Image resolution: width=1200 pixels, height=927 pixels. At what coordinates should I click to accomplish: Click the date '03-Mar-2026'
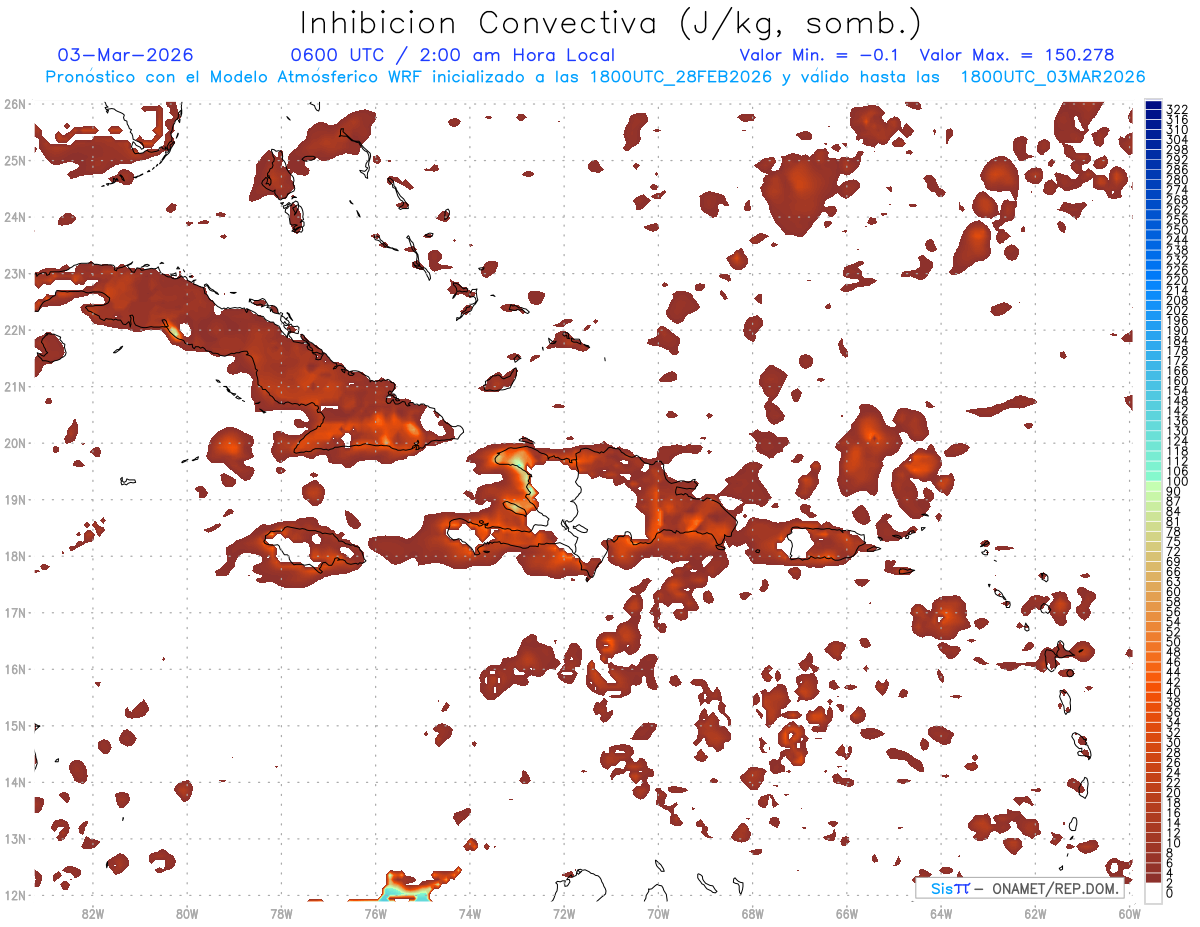pyautogui.click(x=126, y=55)
